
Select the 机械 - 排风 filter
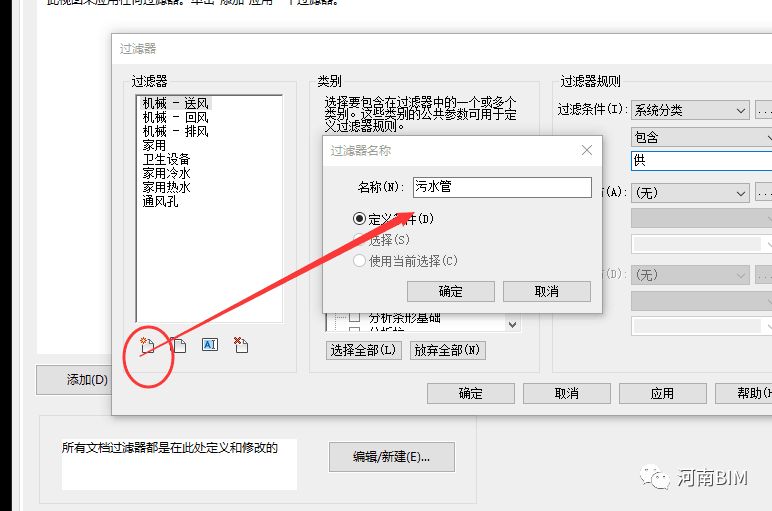tap(175, 131)
